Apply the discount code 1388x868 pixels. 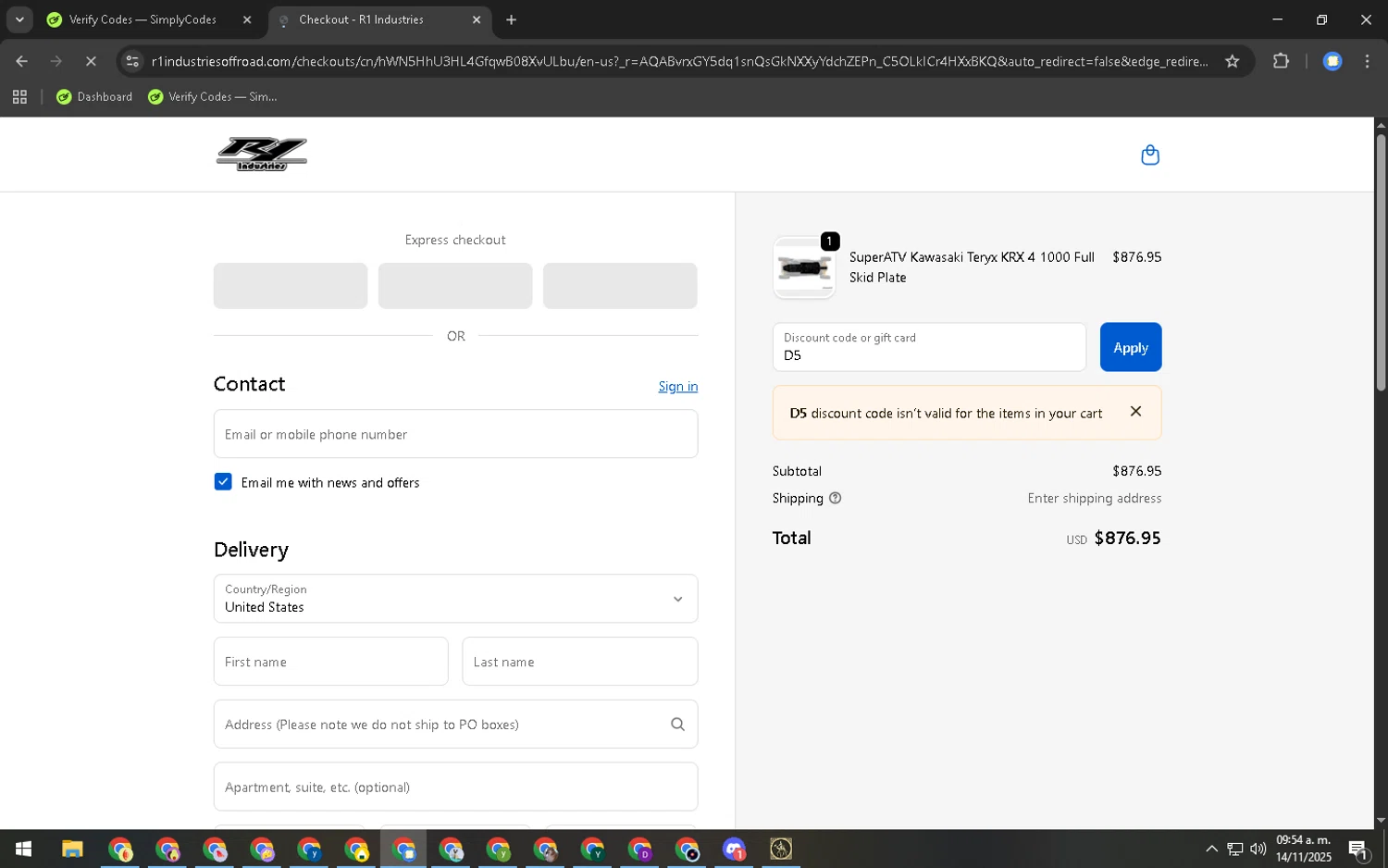tap(1130, 347)
